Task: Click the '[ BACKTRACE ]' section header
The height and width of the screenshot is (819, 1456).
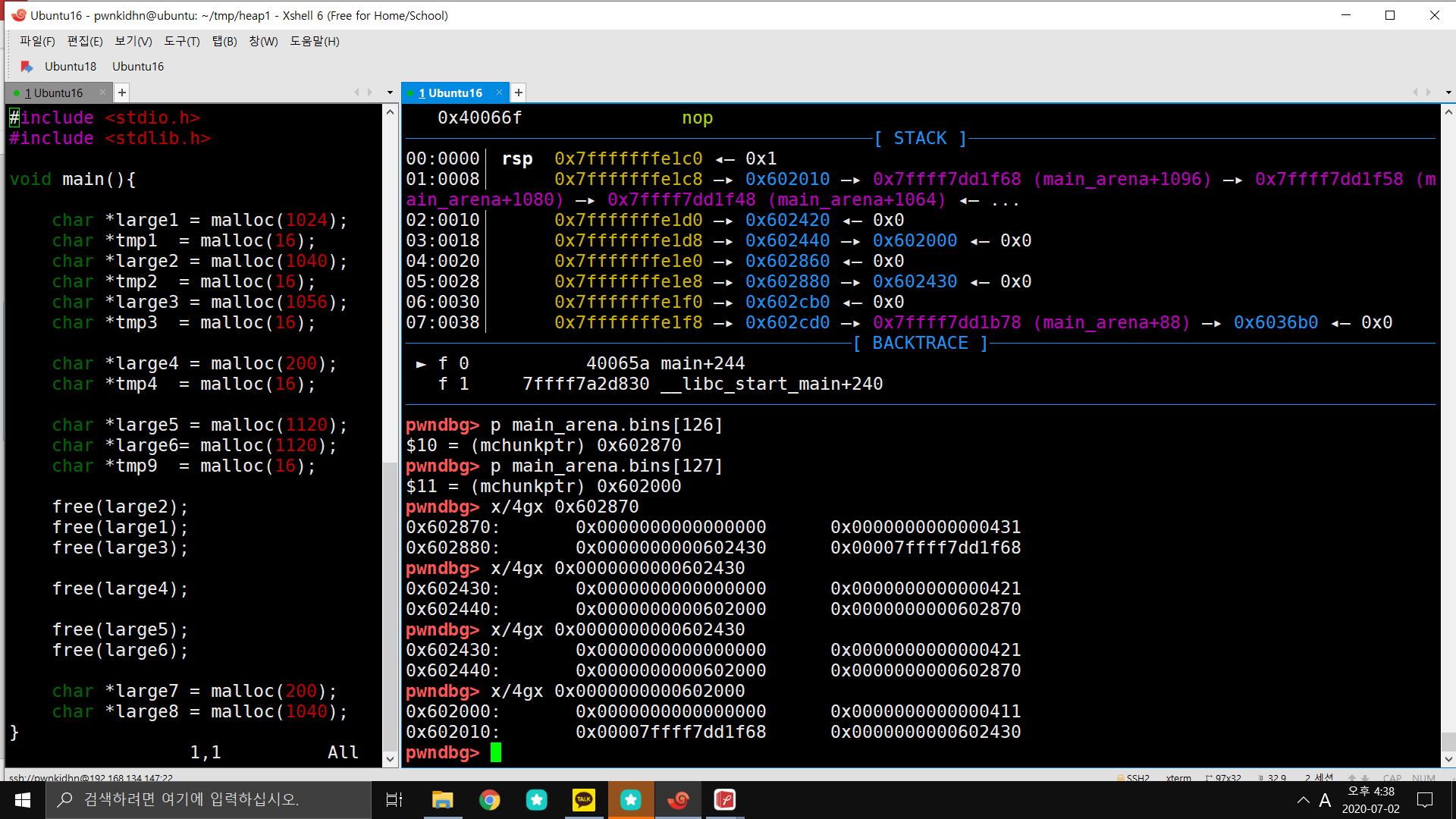Action: [x=920, y=343]
